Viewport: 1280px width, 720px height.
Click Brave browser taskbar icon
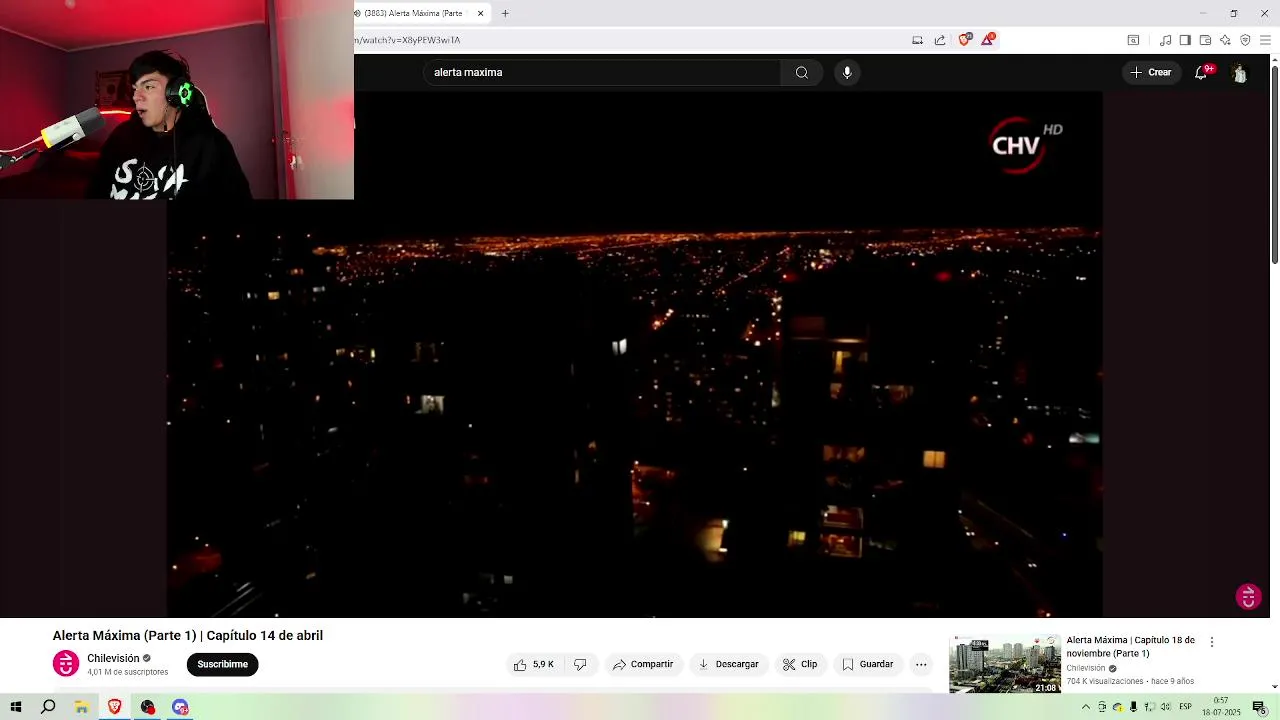pyautogui.click(x=114, y=707)
